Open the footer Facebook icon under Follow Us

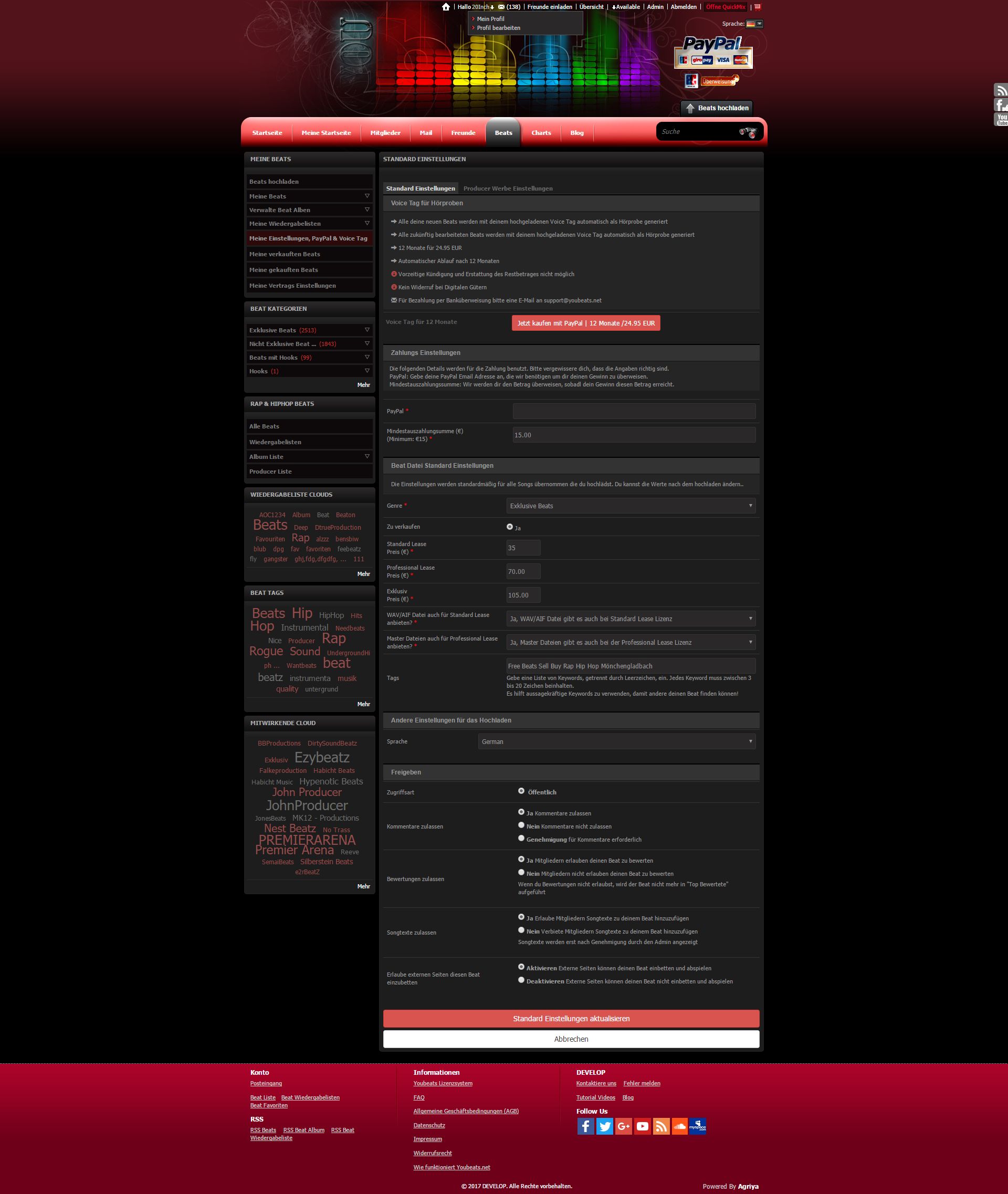tap(585, 1126)
